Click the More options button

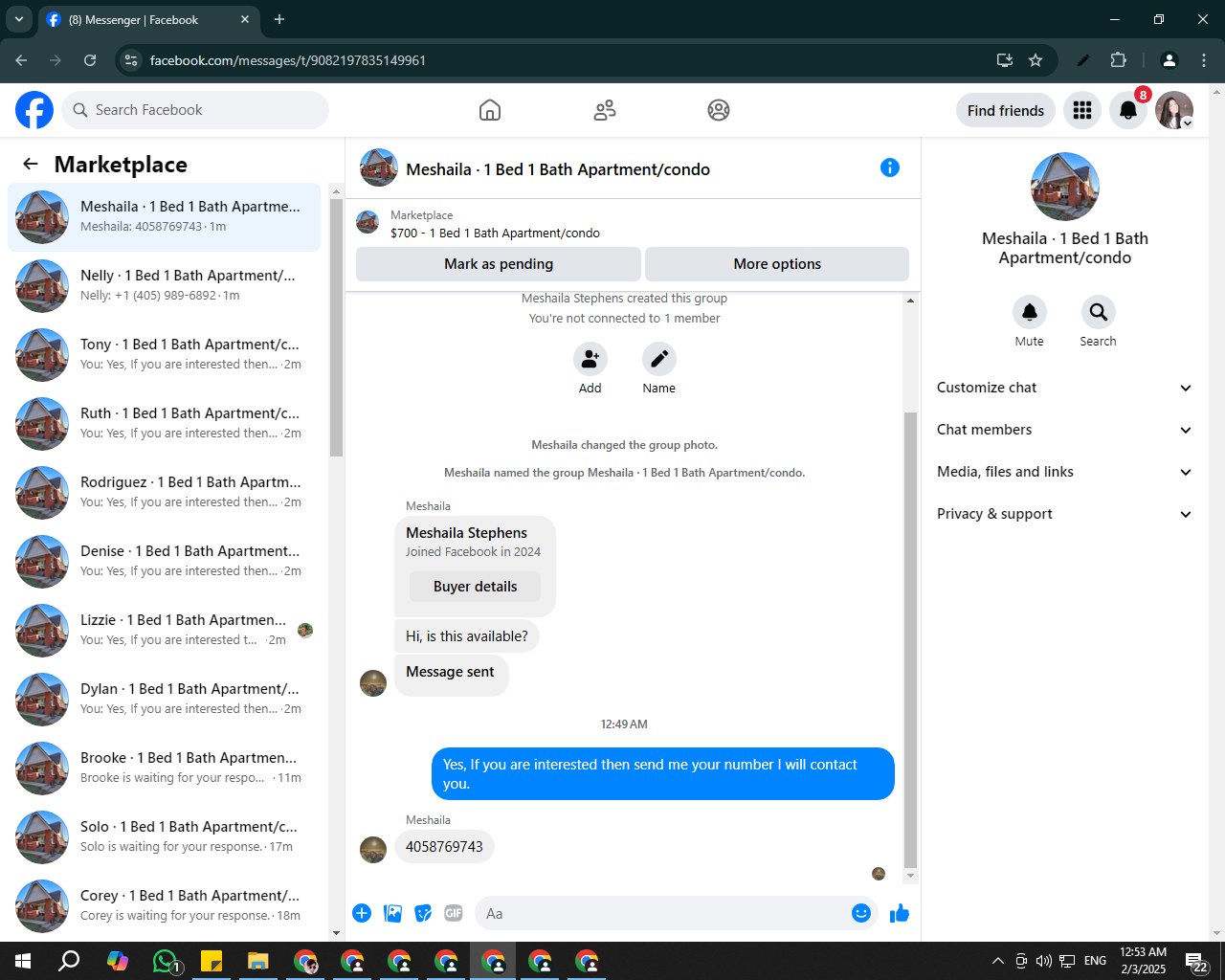(777, 264)
